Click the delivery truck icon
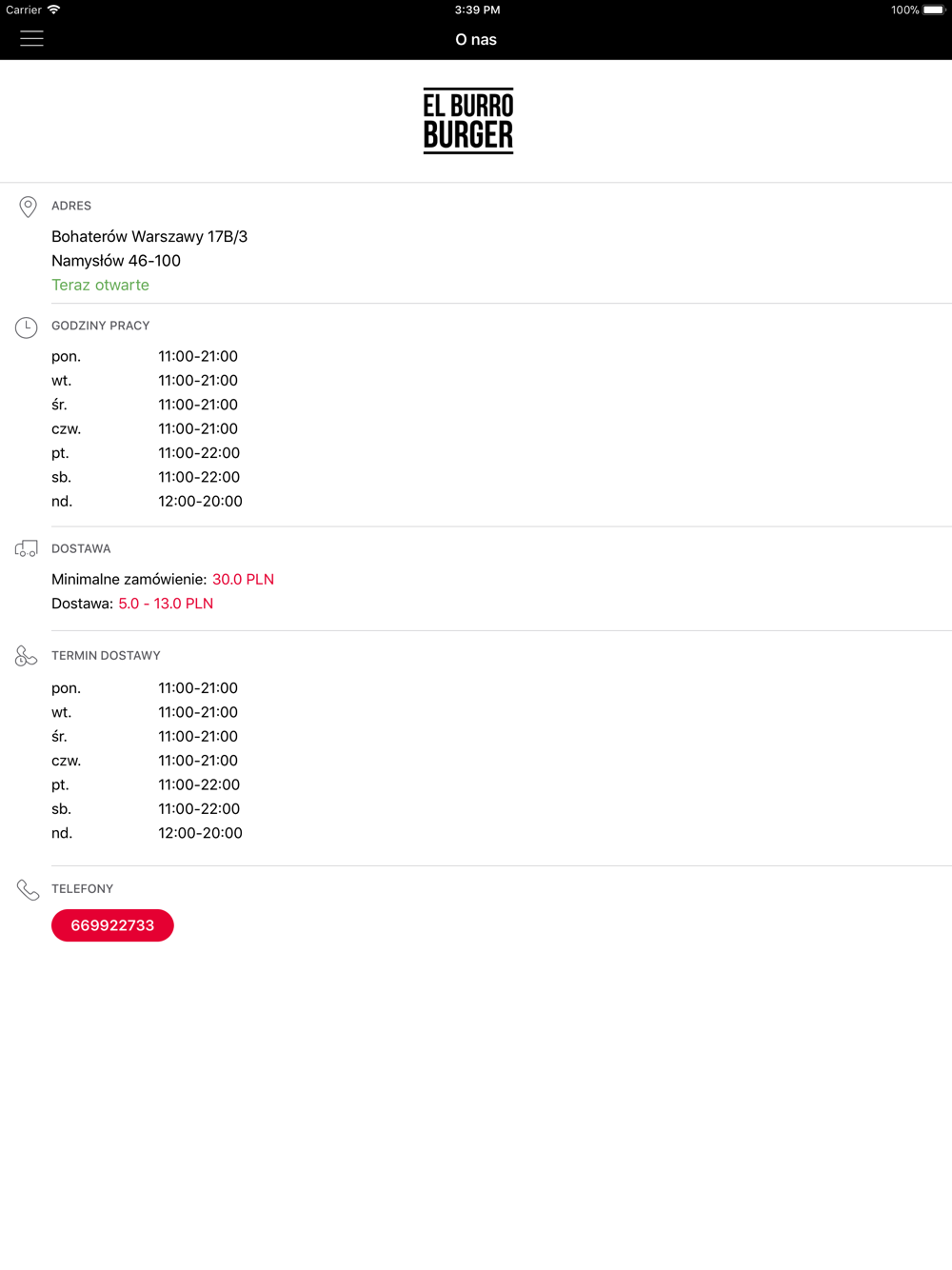This screenshot has width=952, height=1270. click(27, 548)
